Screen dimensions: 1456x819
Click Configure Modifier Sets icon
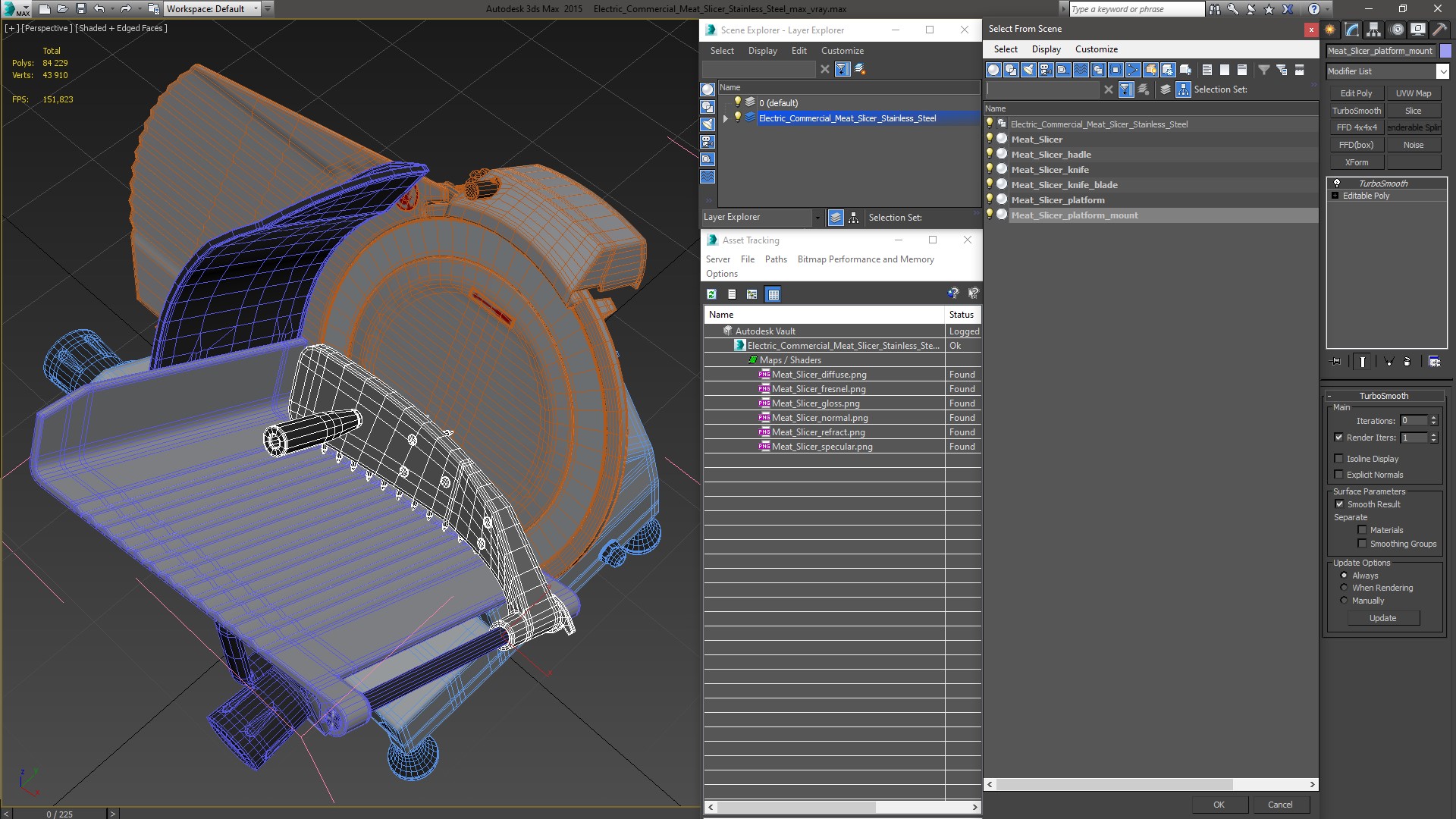click(x=1435, y=362)
